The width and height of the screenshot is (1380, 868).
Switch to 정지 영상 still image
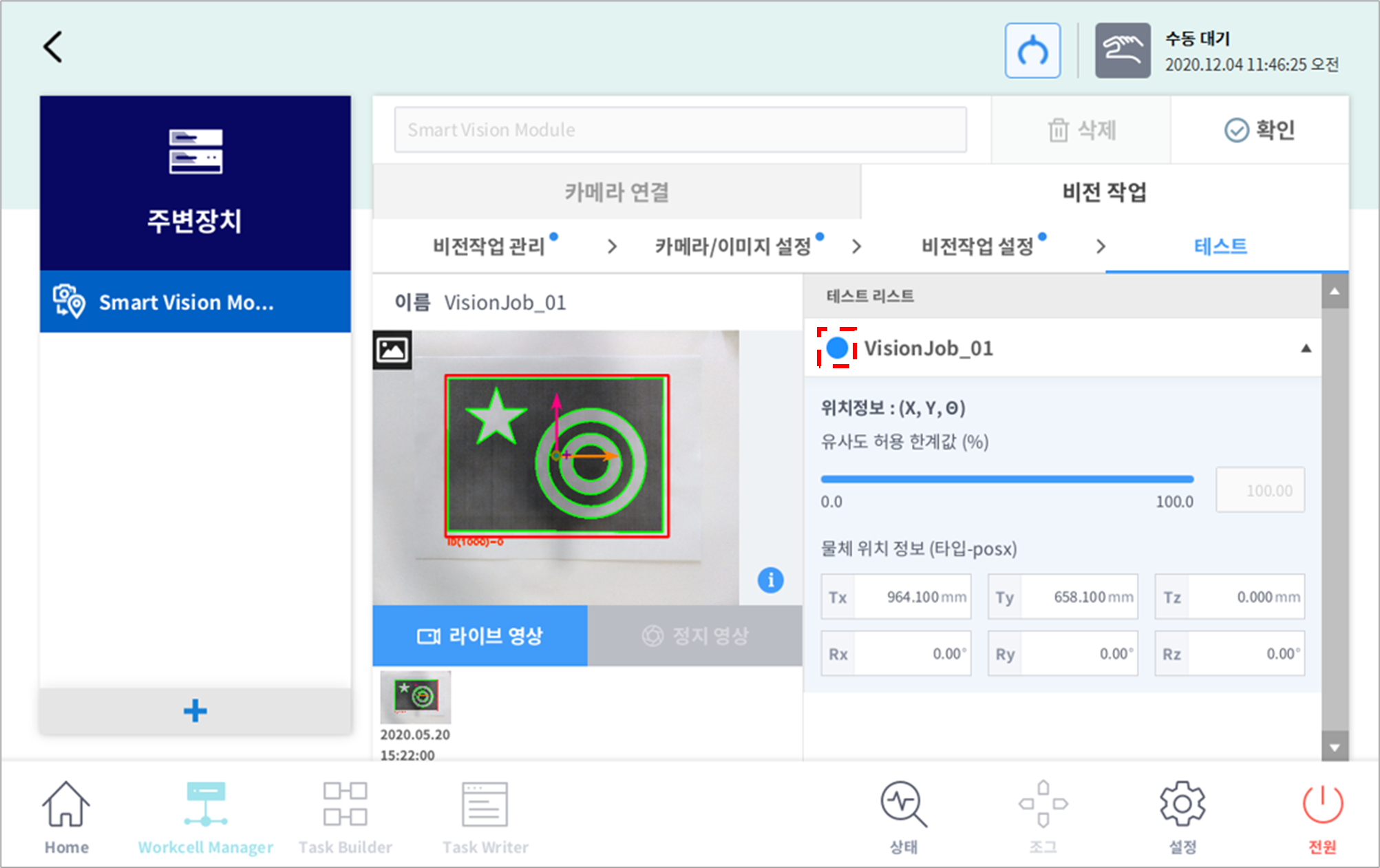694,635
